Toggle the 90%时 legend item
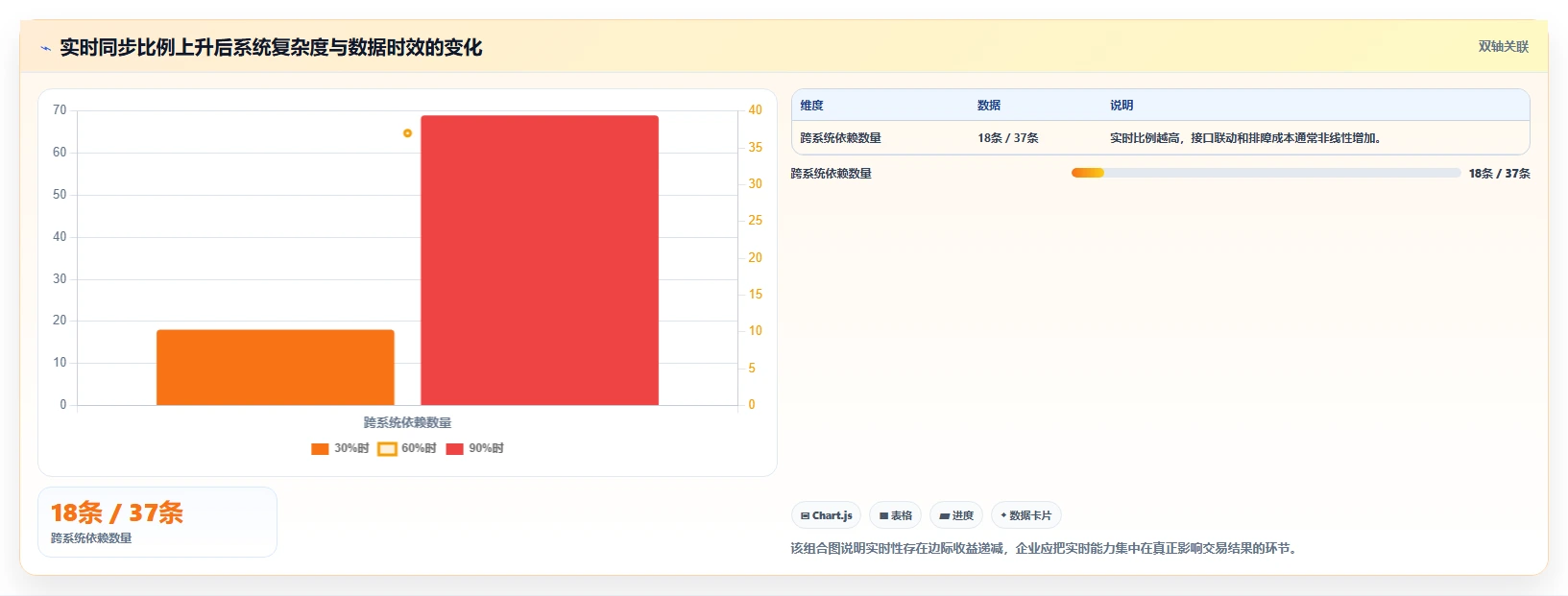The height and width of the screenshot is (596, 1568). 474,448
